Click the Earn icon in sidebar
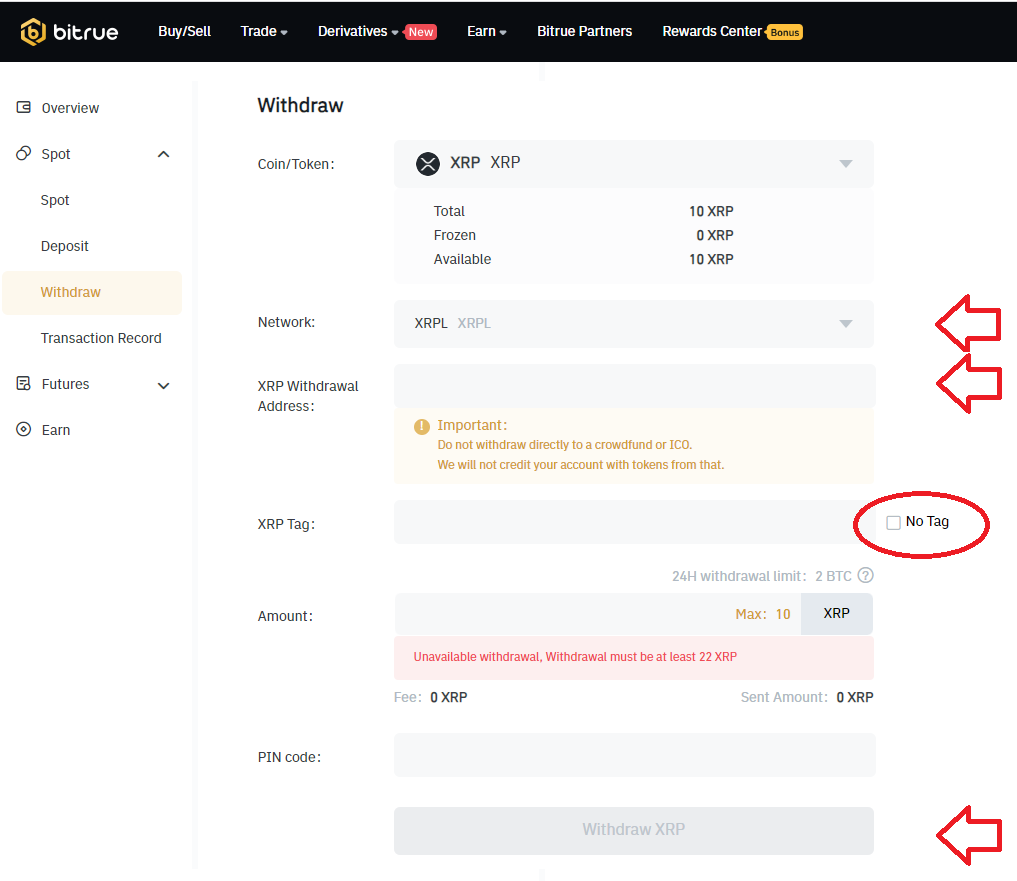Viewport: 1017px width, 881px height. pyautogui.click(x=24, y=430)
